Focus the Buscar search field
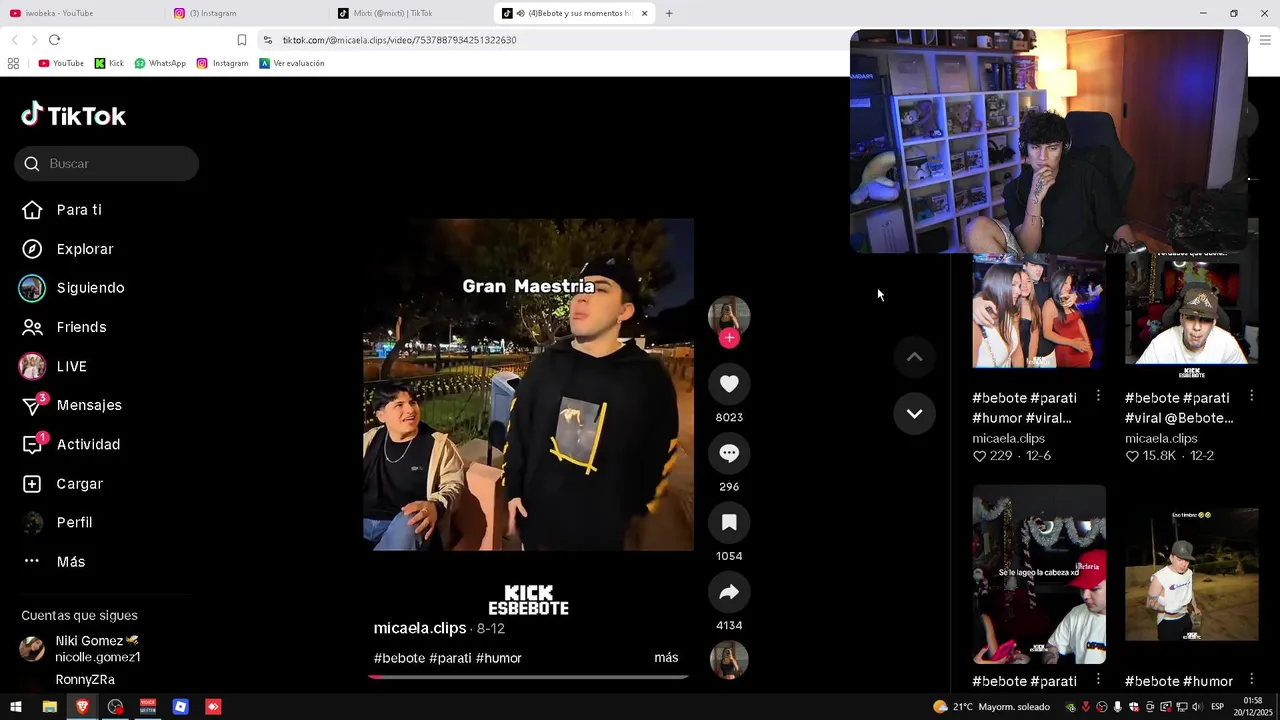This screenshot has height=720, width=1280. pos(107,164)
